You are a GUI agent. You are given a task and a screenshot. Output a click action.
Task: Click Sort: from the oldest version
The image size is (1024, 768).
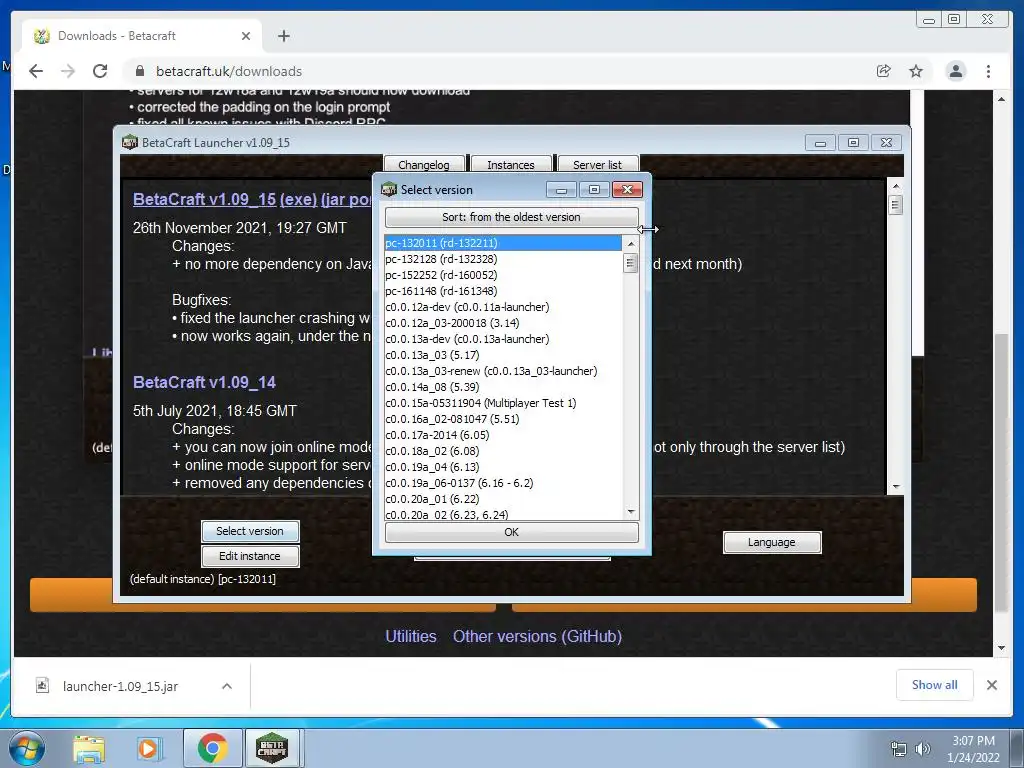[x=511, y=217]
